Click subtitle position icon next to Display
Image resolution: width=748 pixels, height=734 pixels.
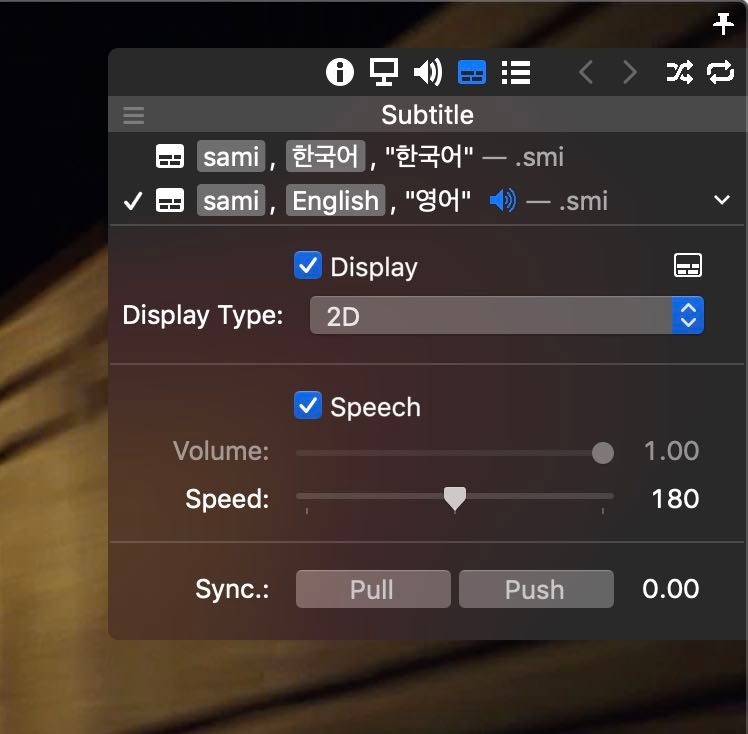click(687, 265)
